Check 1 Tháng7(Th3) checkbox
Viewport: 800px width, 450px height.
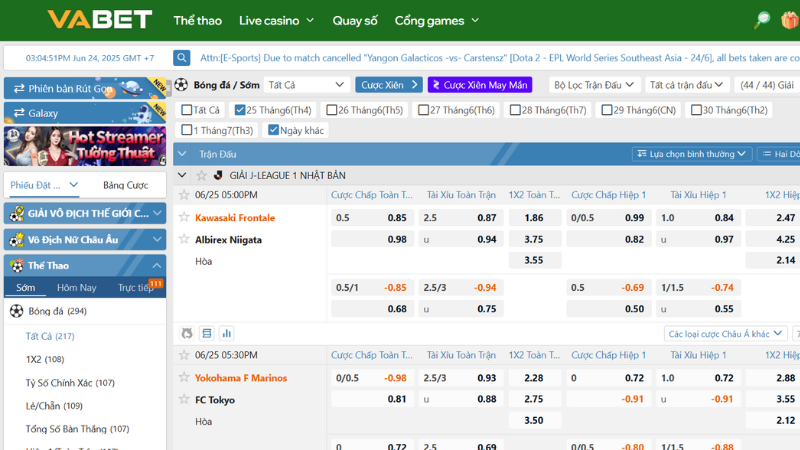(187, 130)
